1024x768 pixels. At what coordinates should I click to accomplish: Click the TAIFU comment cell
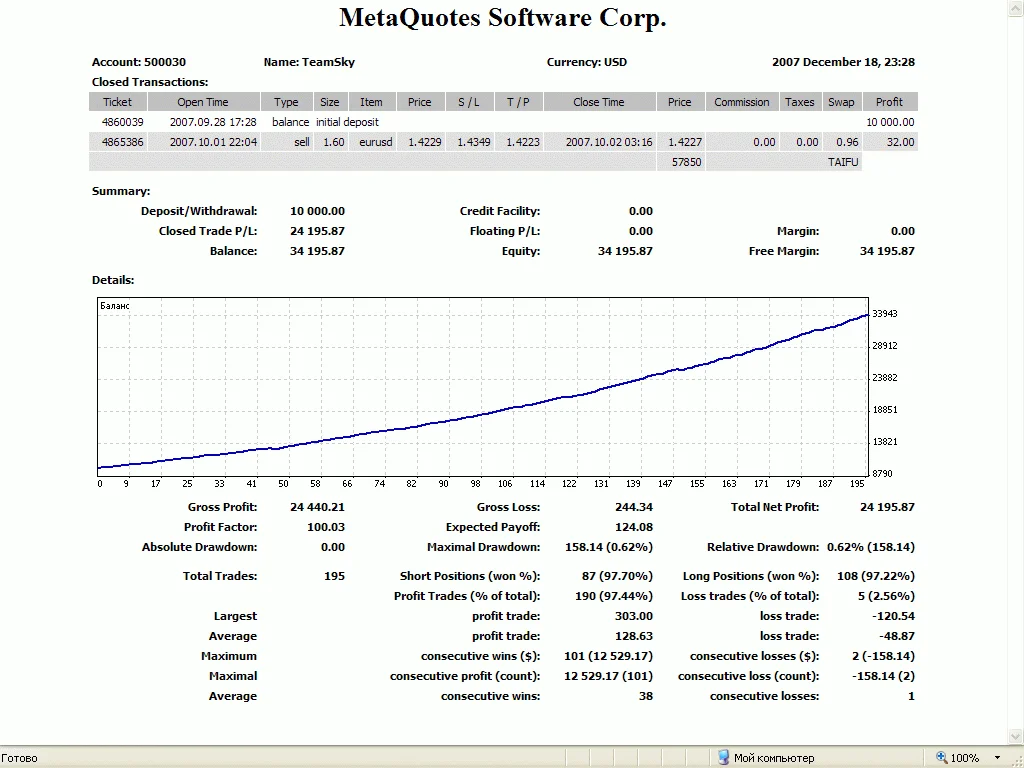842,162
